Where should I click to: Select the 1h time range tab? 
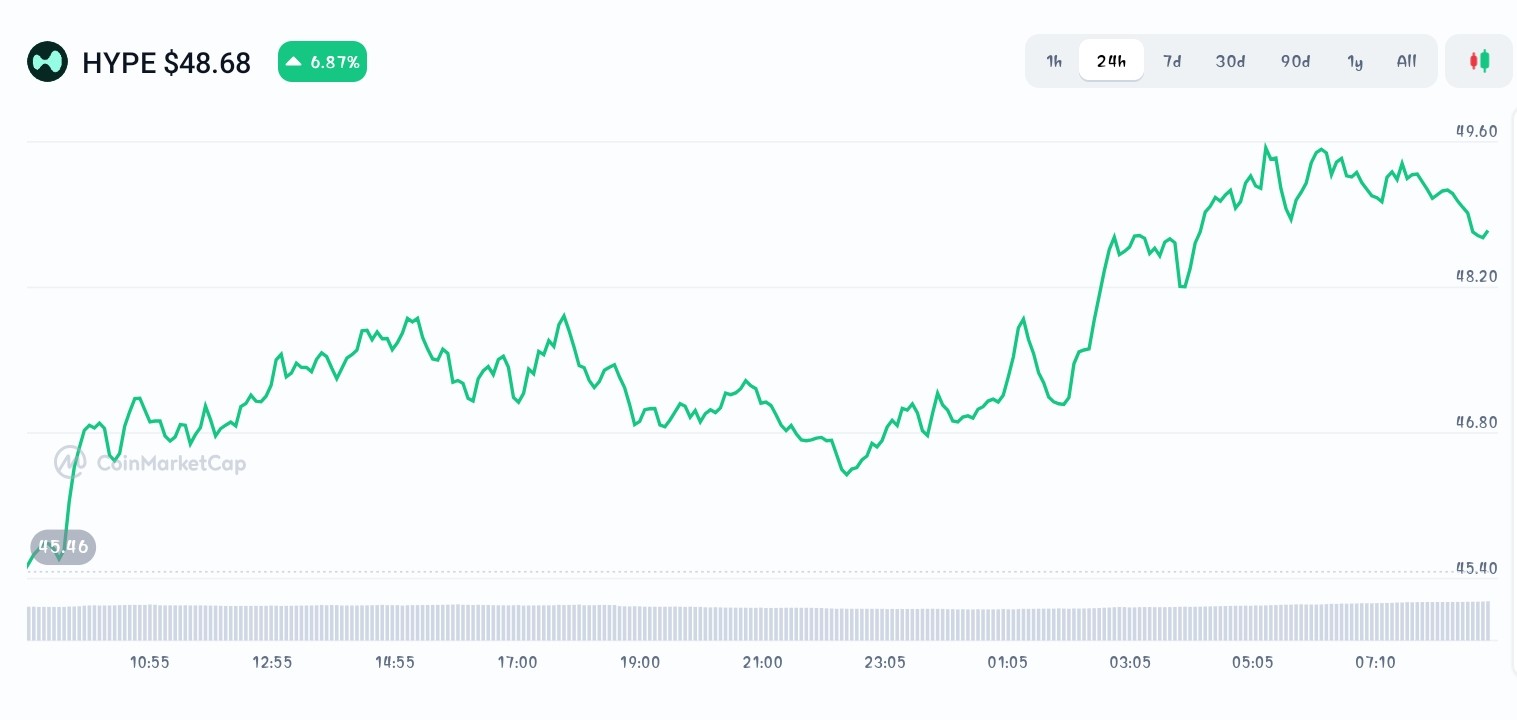pyautogui.click(x=1054, y=61)
